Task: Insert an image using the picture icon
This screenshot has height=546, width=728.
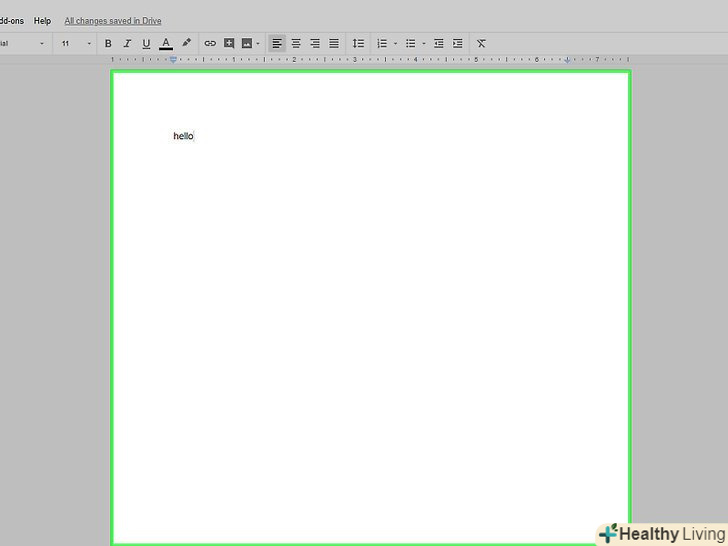Action: coord(247,44)
